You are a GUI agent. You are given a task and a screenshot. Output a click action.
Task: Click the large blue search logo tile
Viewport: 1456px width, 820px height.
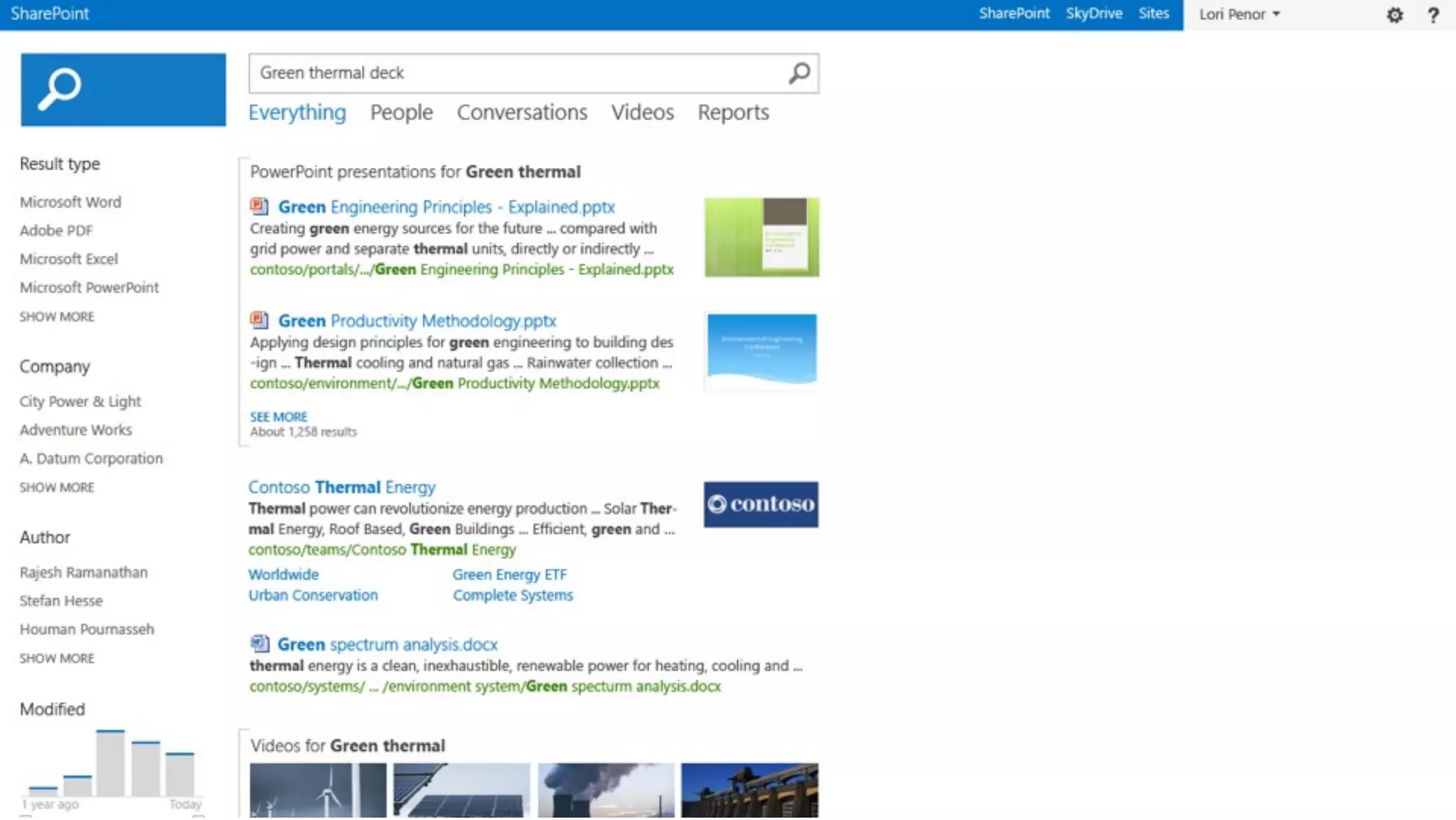coord(123,90)
